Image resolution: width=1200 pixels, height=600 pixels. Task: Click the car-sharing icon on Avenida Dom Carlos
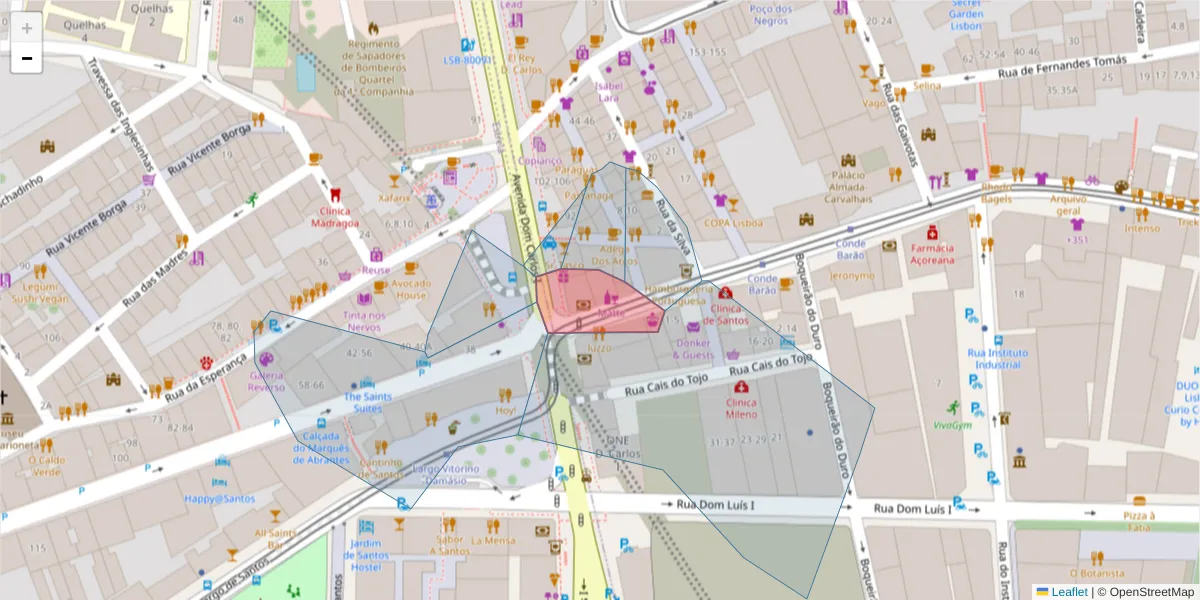[549, 244]
